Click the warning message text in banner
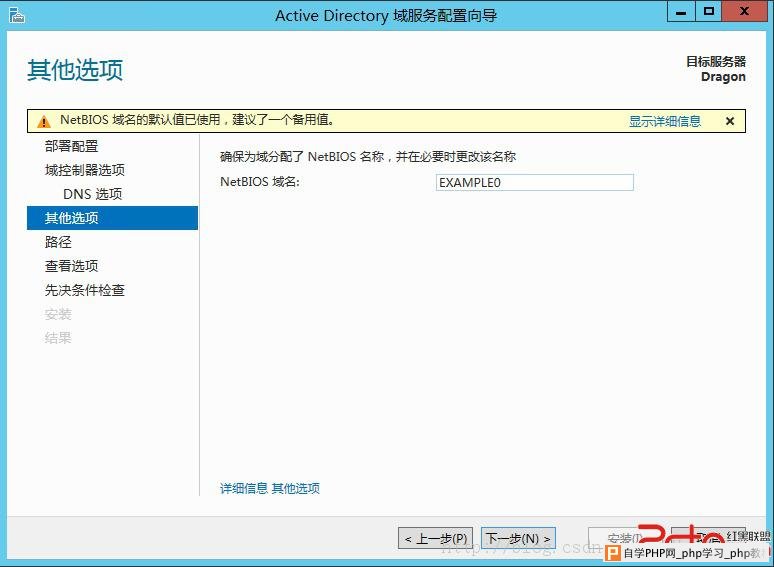The width and height of the screenshot is (774, 567). (197, 120)
